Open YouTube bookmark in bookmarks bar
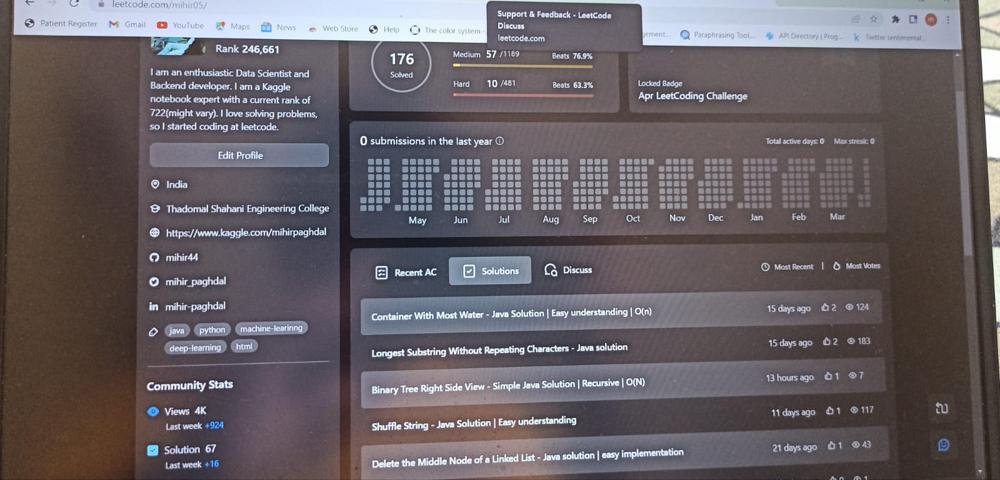This screenshot has height=480, width=1000. pos(181,25)
